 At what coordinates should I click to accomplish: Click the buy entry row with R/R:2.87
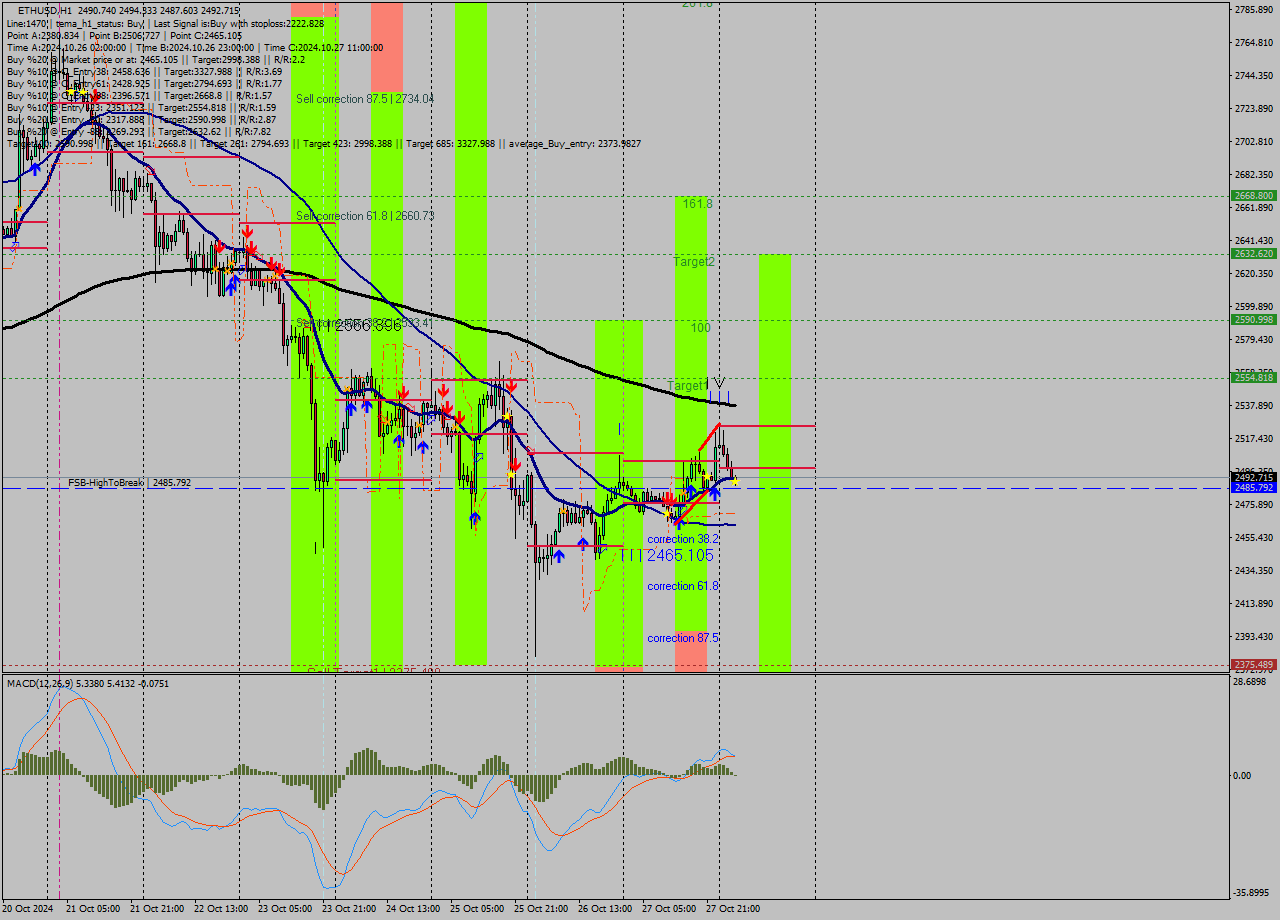(x=141, y=119)
